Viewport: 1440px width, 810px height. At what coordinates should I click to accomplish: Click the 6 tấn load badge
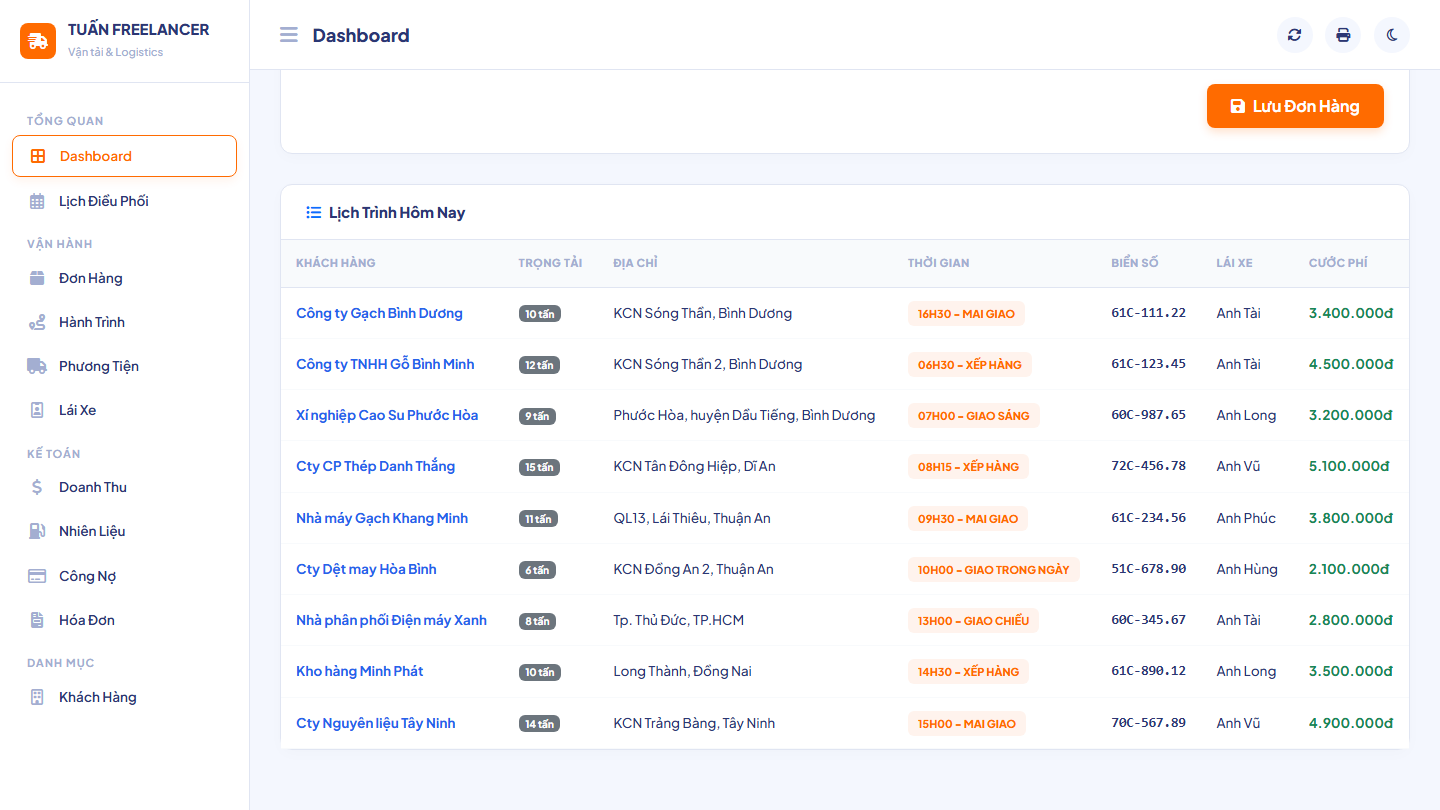(x=537, y=570)
